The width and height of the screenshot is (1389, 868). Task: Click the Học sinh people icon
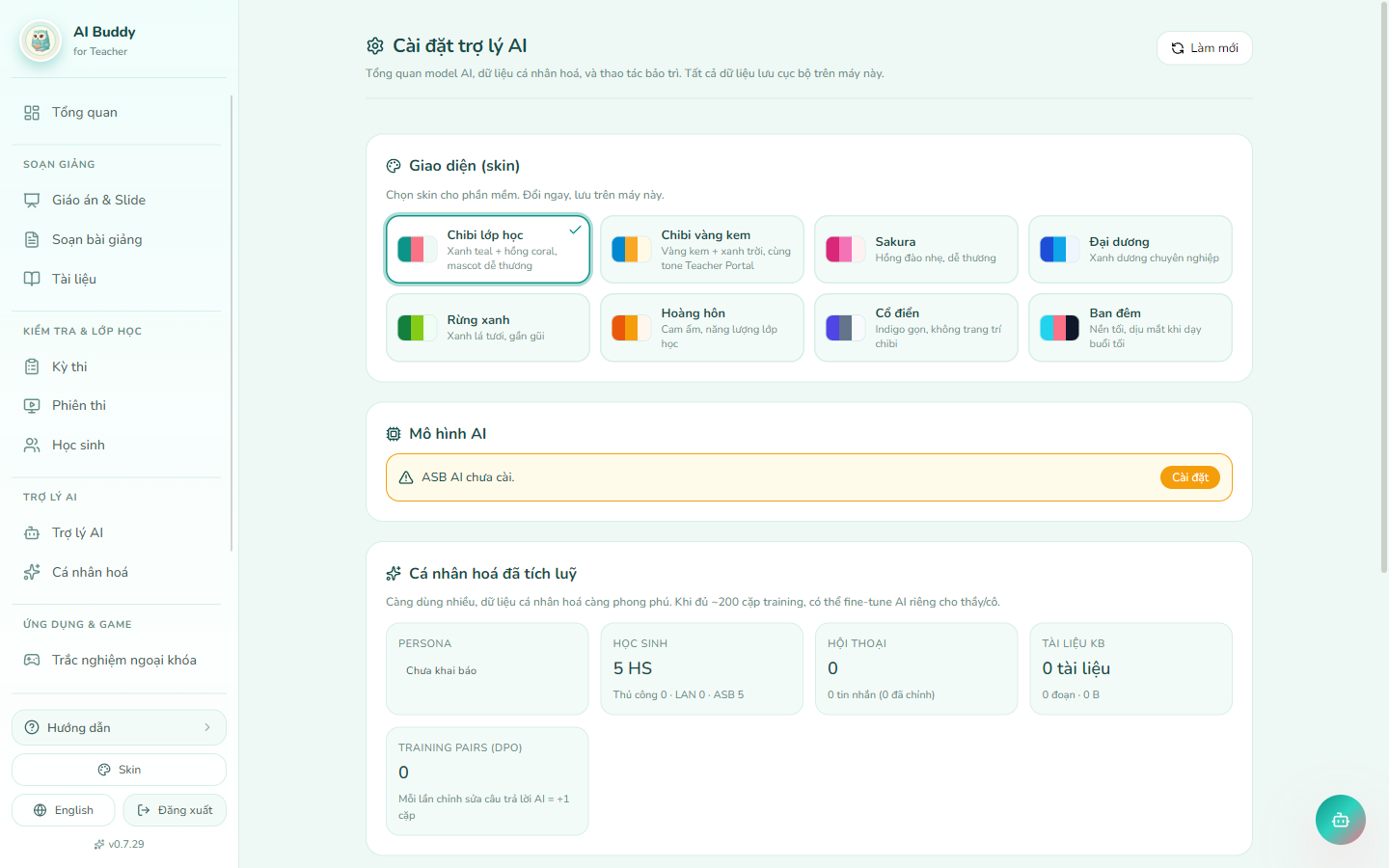tap(32, 446)
